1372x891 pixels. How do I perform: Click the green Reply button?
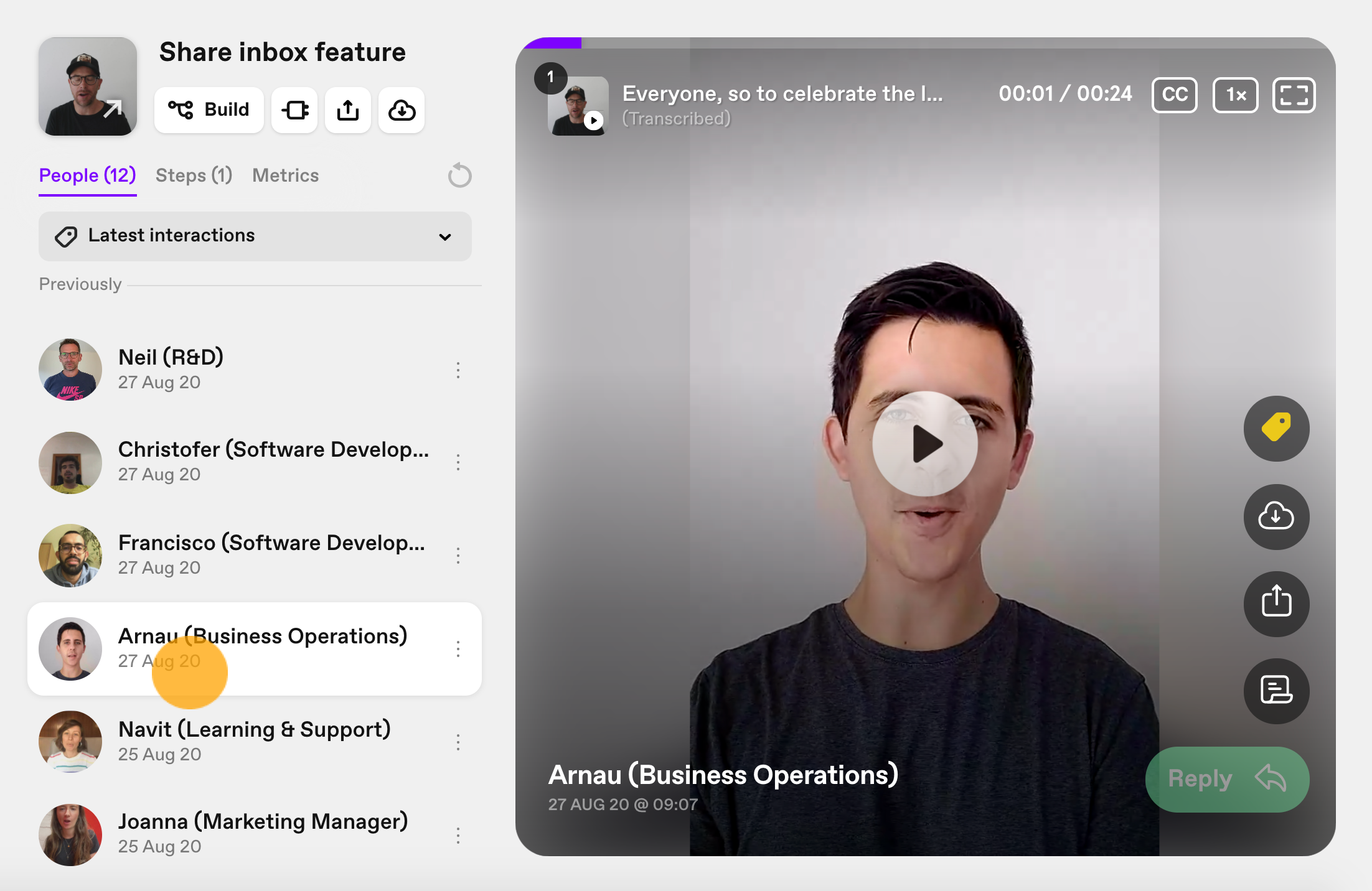[1227, 779]
